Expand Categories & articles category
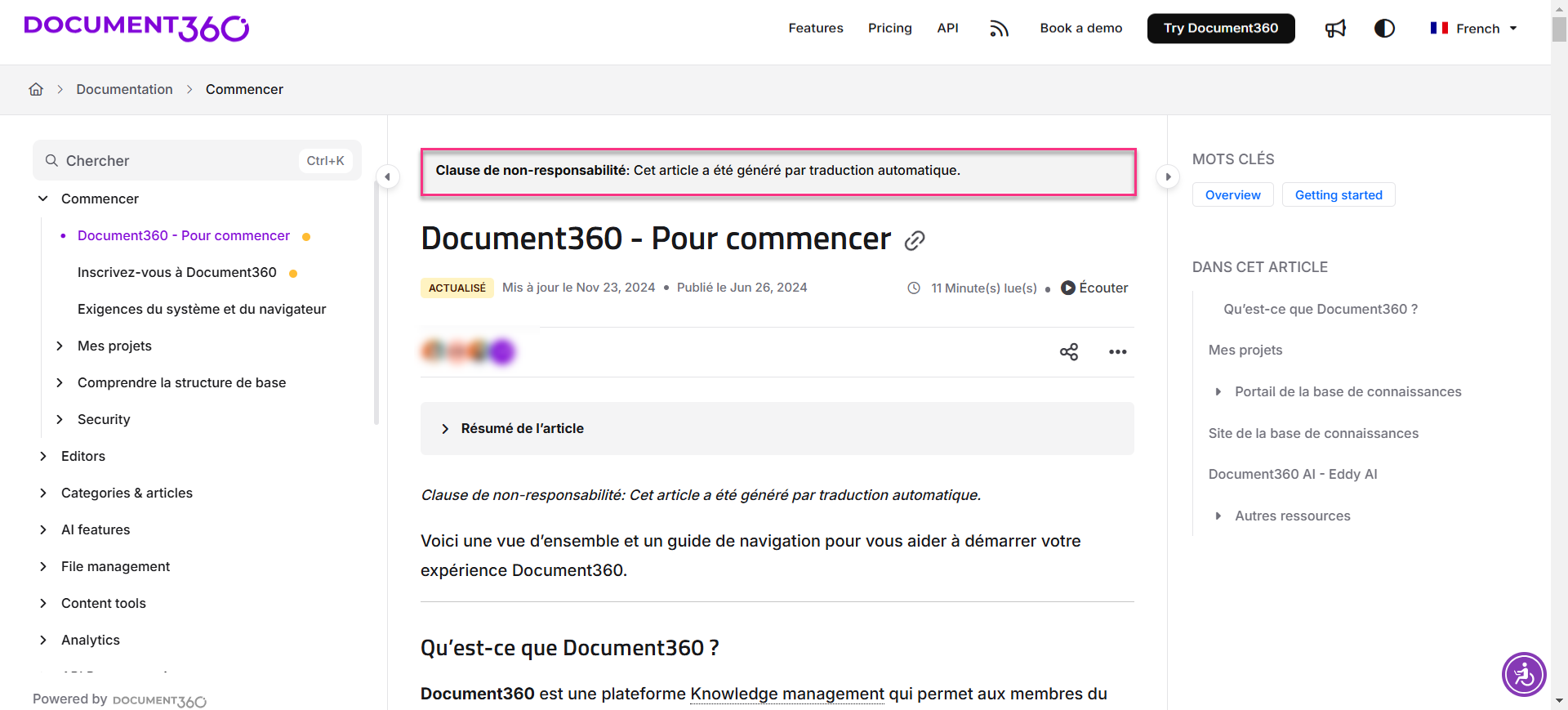The width and height of the screenshot is (1568, 710). pos(43,493)
